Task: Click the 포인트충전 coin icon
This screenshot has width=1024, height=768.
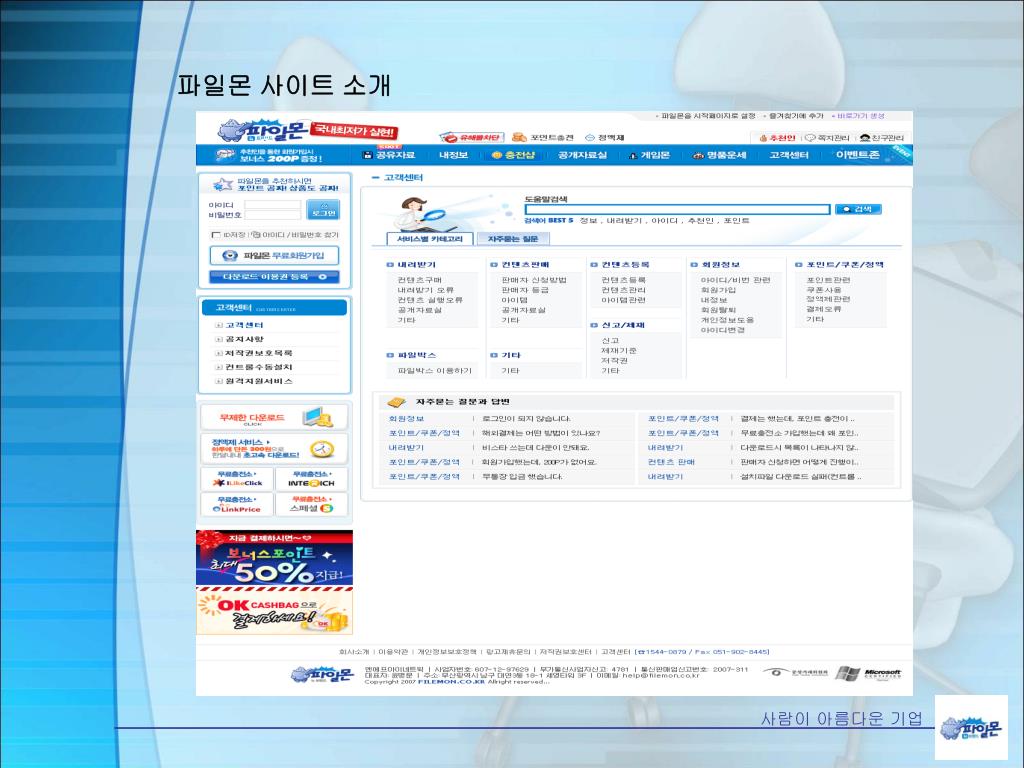Action: [x=519, y=137]
